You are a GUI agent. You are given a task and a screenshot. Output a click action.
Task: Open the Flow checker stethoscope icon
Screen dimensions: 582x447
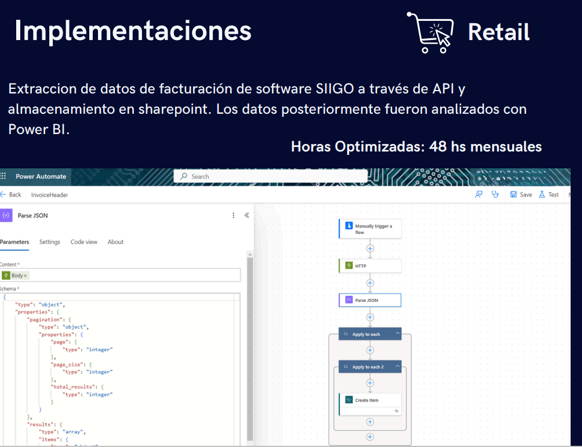coord(495,194)
